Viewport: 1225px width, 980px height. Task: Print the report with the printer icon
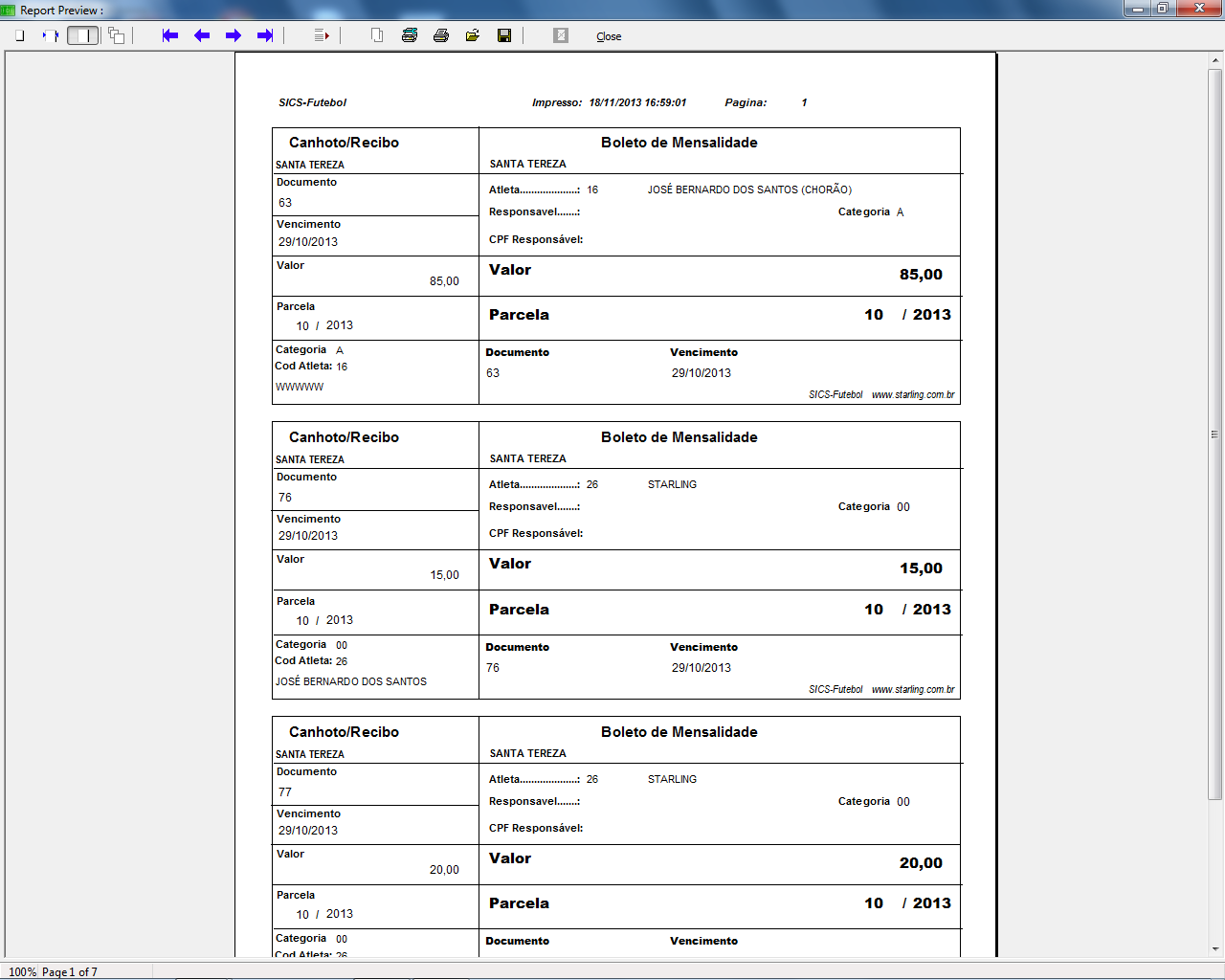click(441, 35)
